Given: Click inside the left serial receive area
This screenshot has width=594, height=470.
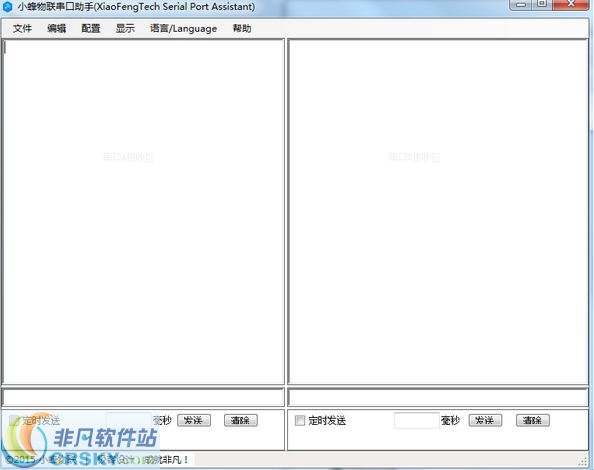Looking at the screenshot, I should tap(143, 212).
